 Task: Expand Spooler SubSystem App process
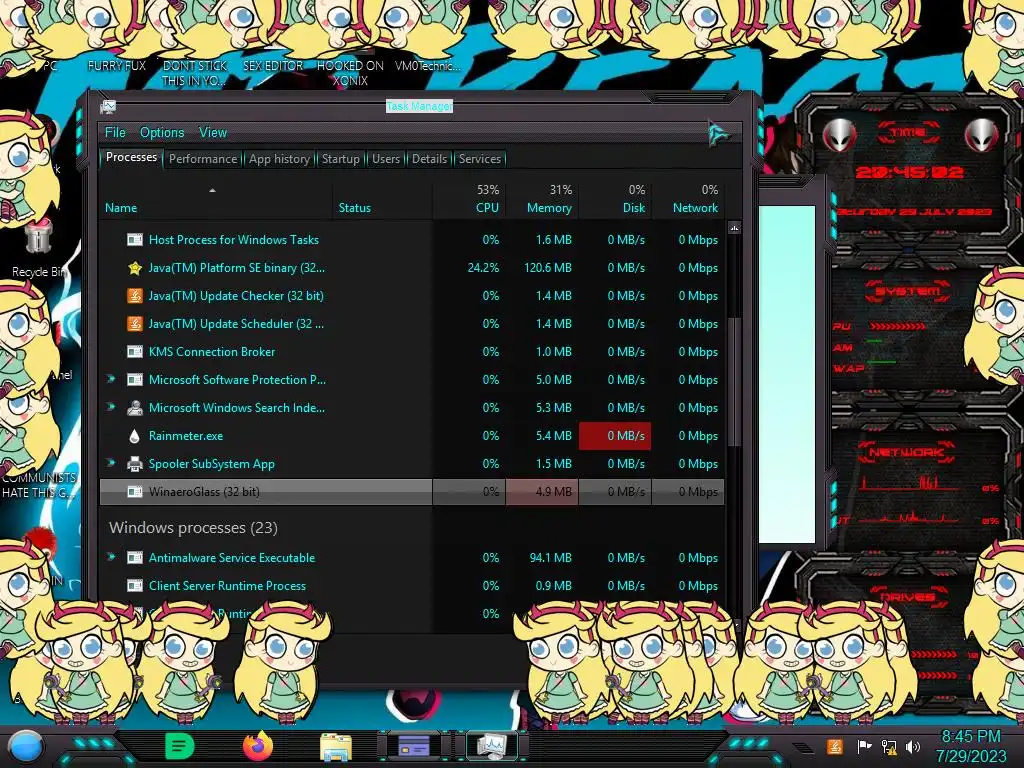point(111,463)
